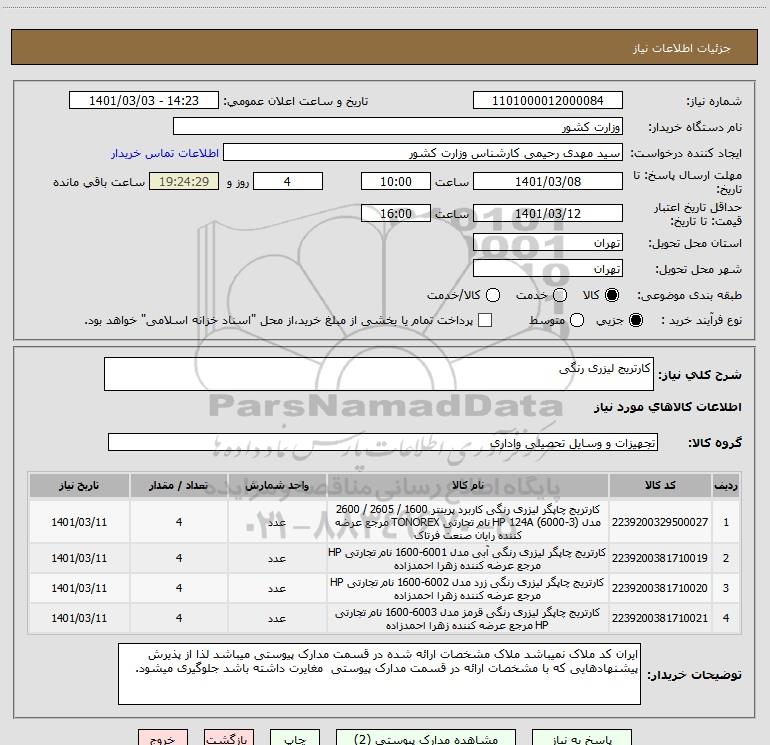770x745 pixels.
Task: Click the نام کالا column header
Action: [x=468, y=485]
